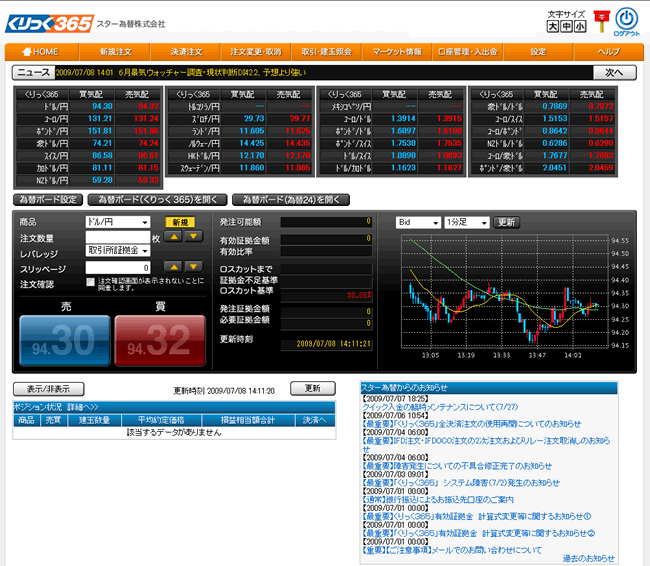
Task: Set font size to medium (中)
Action: pyautogui.click(x=566, y=27)
